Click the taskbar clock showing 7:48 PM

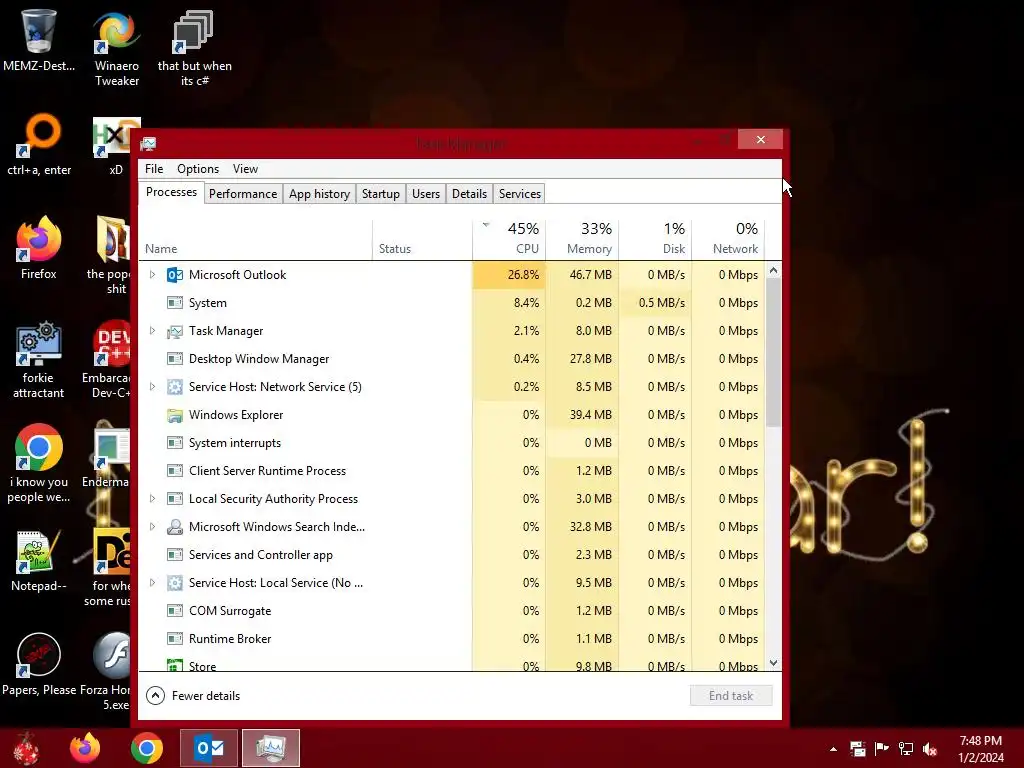(981, 749)
